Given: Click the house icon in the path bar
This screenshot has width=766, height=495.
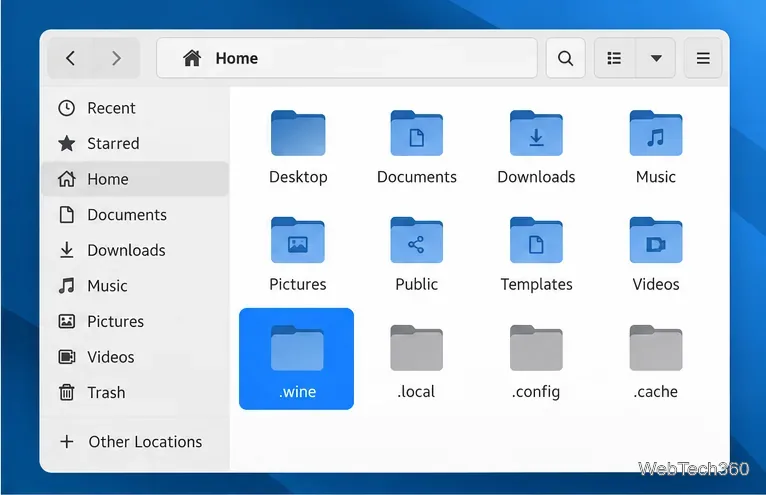Looking at the screenshot, I should pyautogui.click(x=192, y=58).
